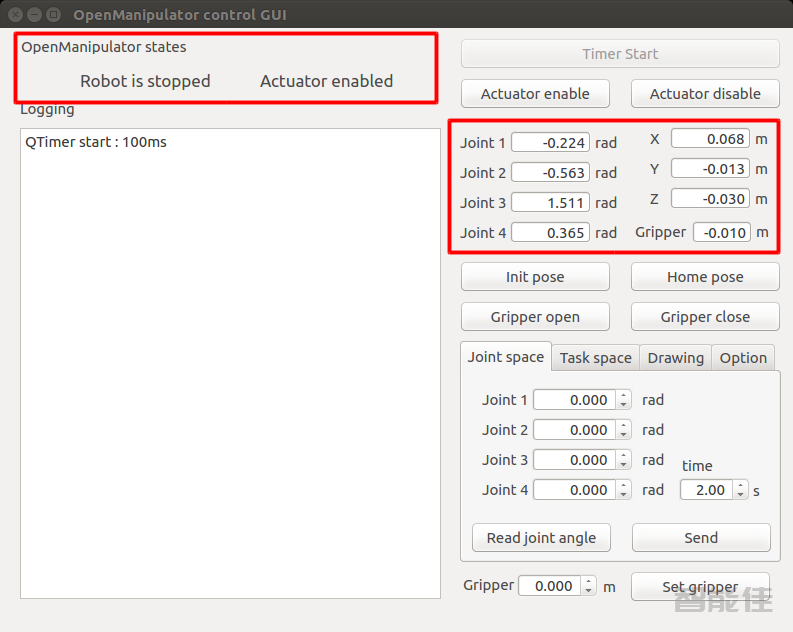This screenshot has height=632, width=793.
Task: Focus the time spinbox showing 2.00
Action: click(707, 489)
